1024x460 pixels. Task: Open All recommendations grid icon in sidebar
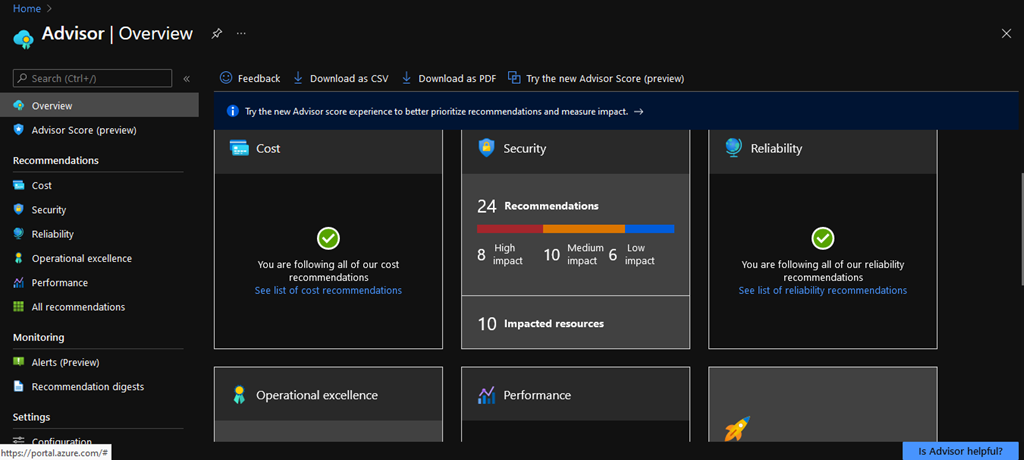19,307
